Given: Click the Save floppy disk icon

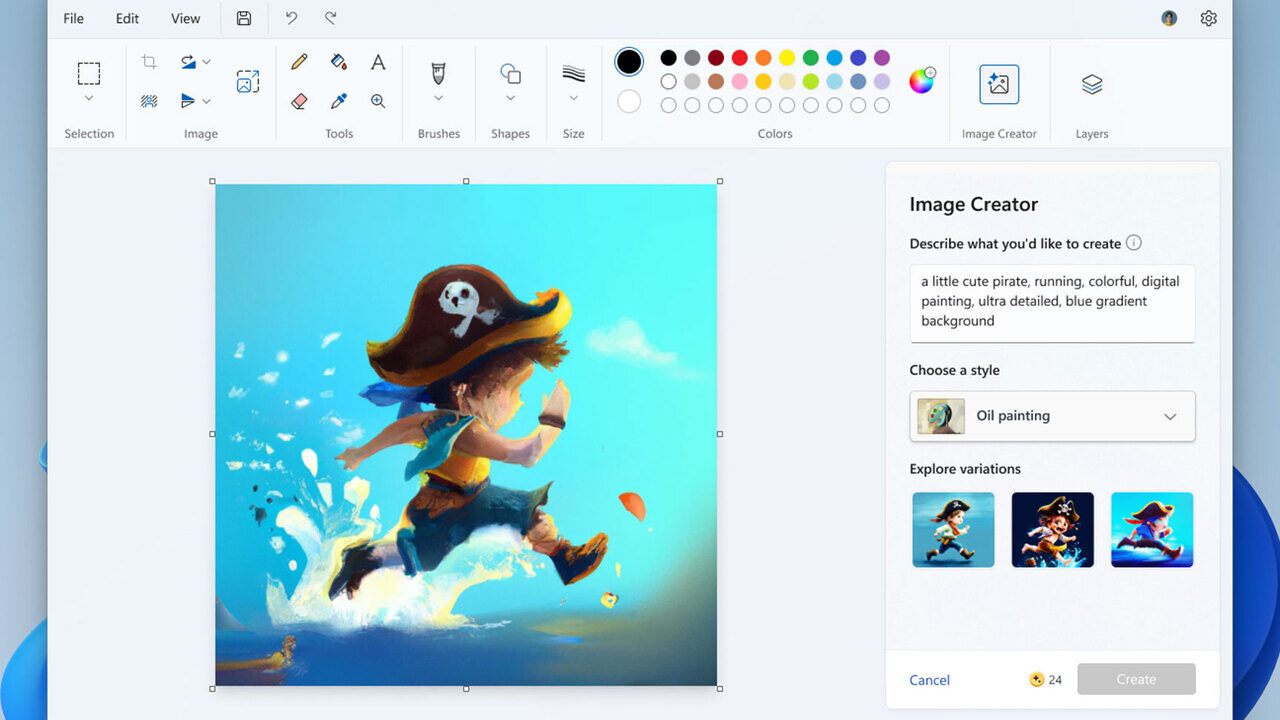Looking at the screenshot, I should pos(244,18).
